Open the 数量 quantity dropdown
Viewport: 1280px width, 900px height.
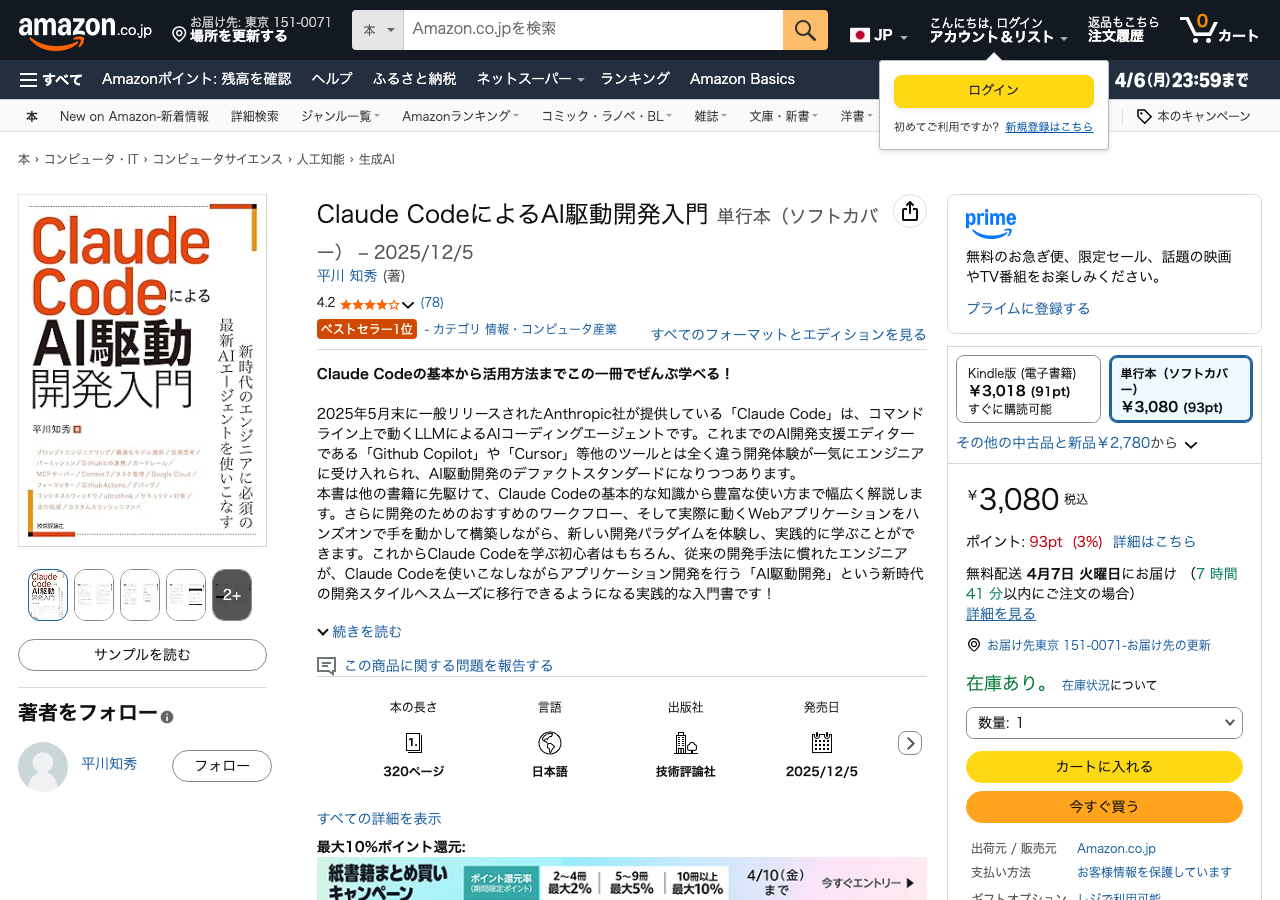[x=1103, y=722]
